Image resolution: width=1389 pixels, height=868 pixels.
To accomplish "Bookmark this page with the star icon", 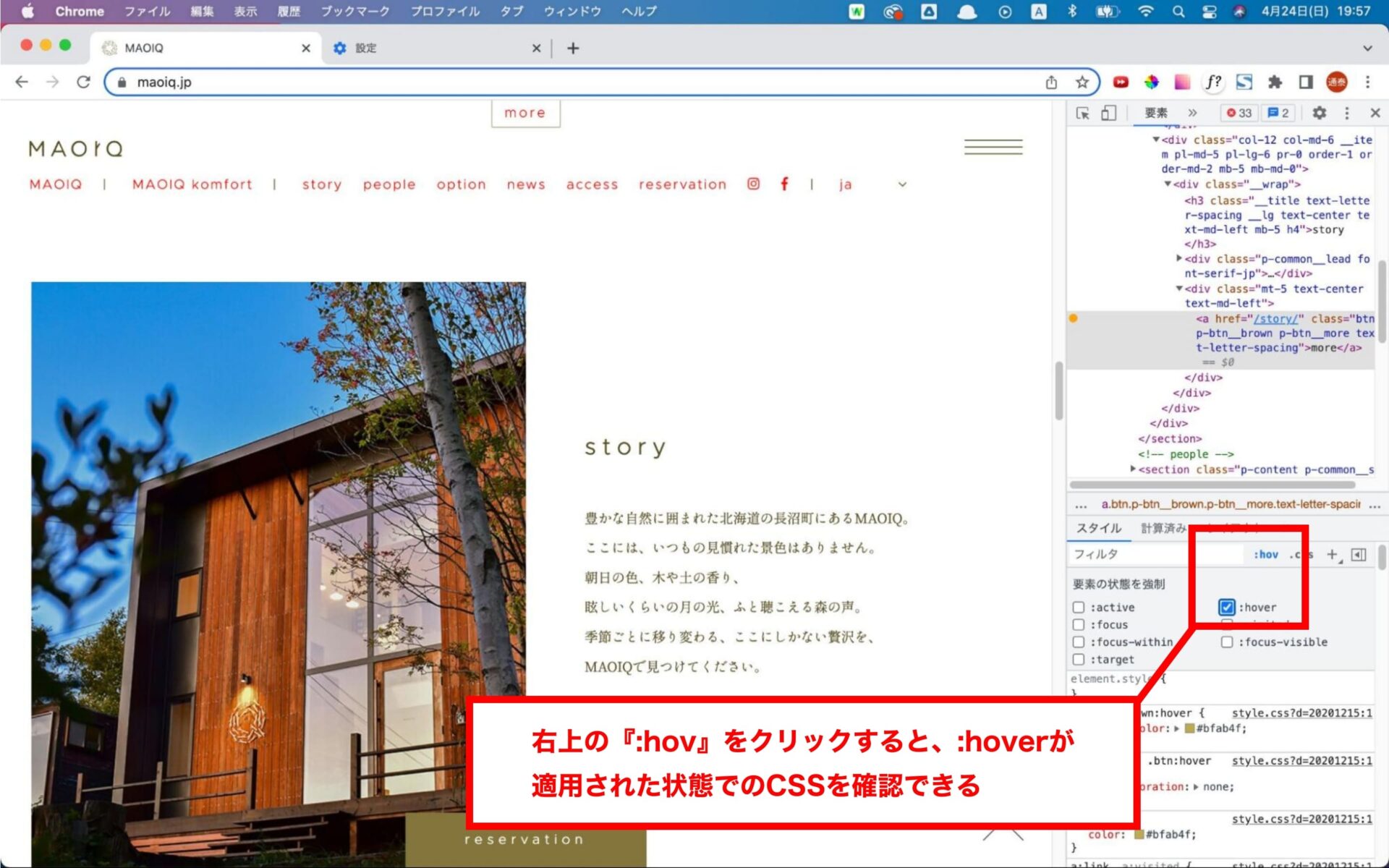I will tap(1082, 82).
